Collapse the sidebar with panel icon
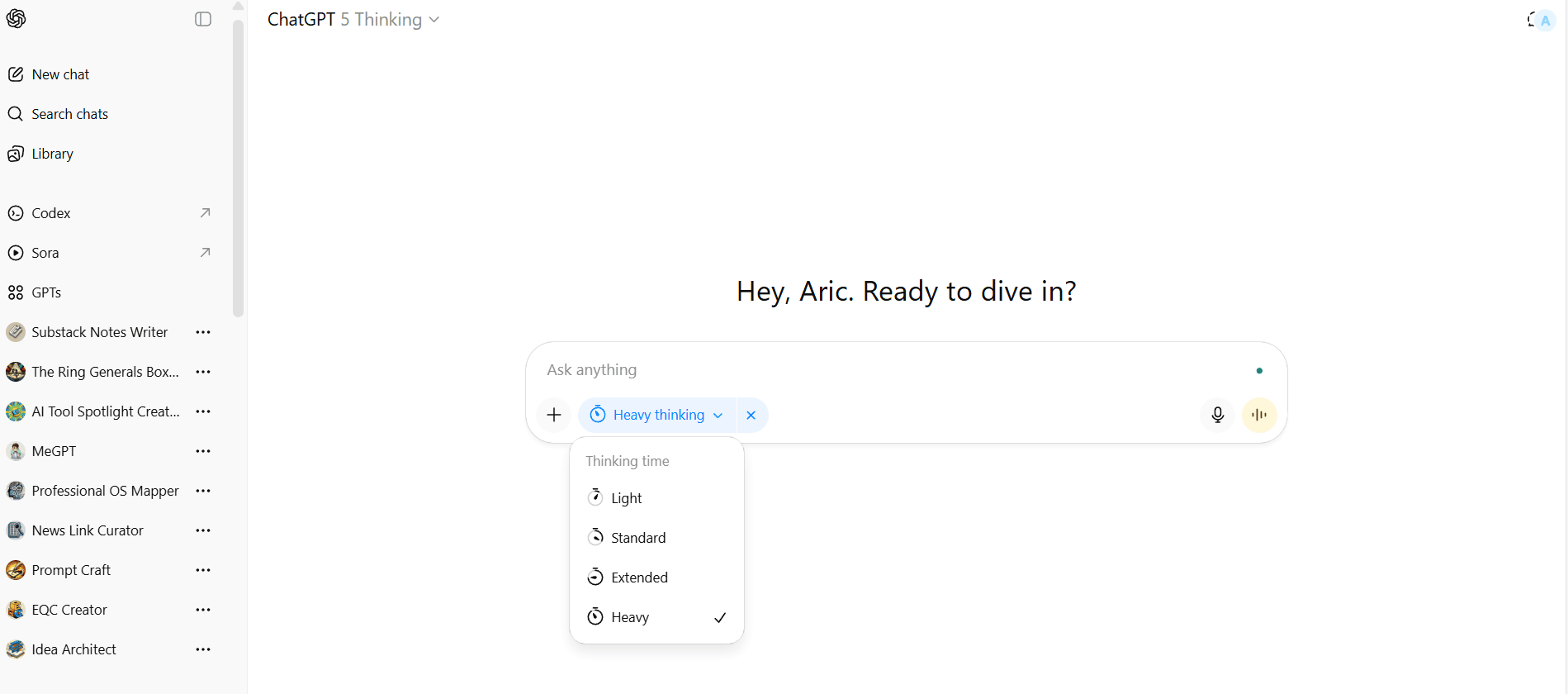This screenshot has width=1568, height=694. click(203, 19)
